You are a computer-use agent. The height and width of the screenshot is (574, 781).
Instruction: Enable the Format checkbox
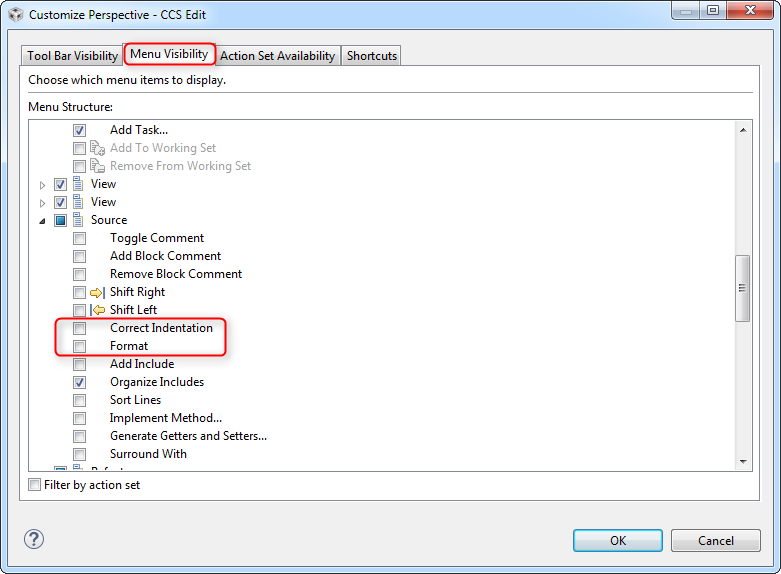pos(79,346)
